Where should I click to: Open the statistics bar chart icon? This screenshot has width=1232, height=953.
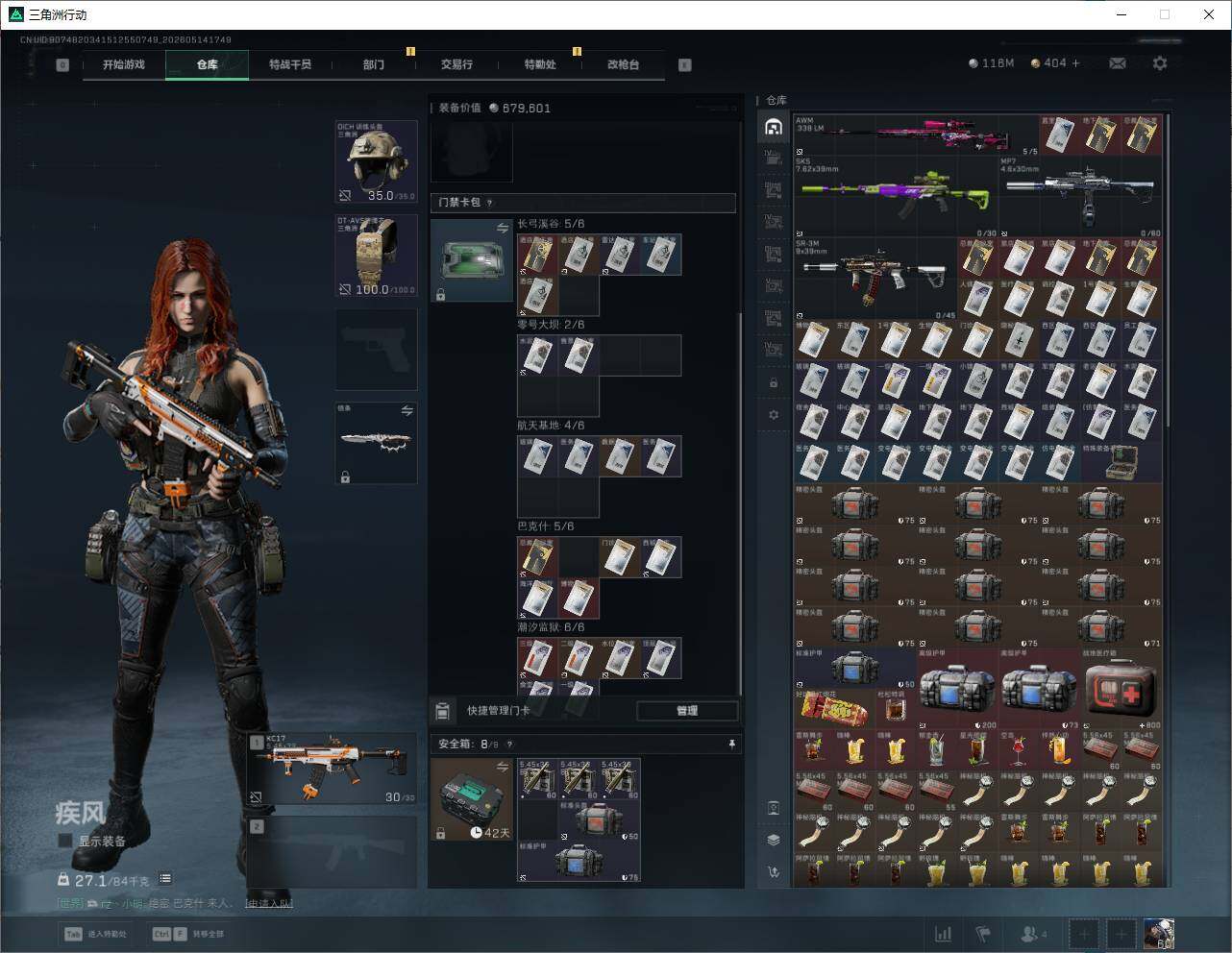click(x=944, y=934)
